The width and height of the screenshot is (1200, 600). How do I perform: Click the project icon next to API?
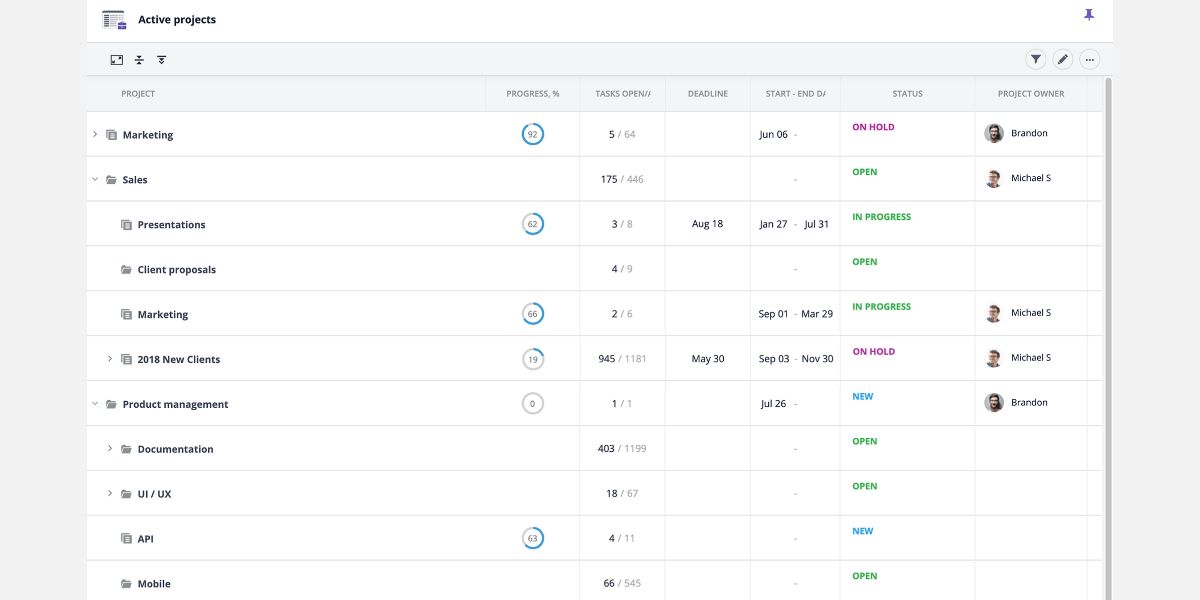[124, 538]
